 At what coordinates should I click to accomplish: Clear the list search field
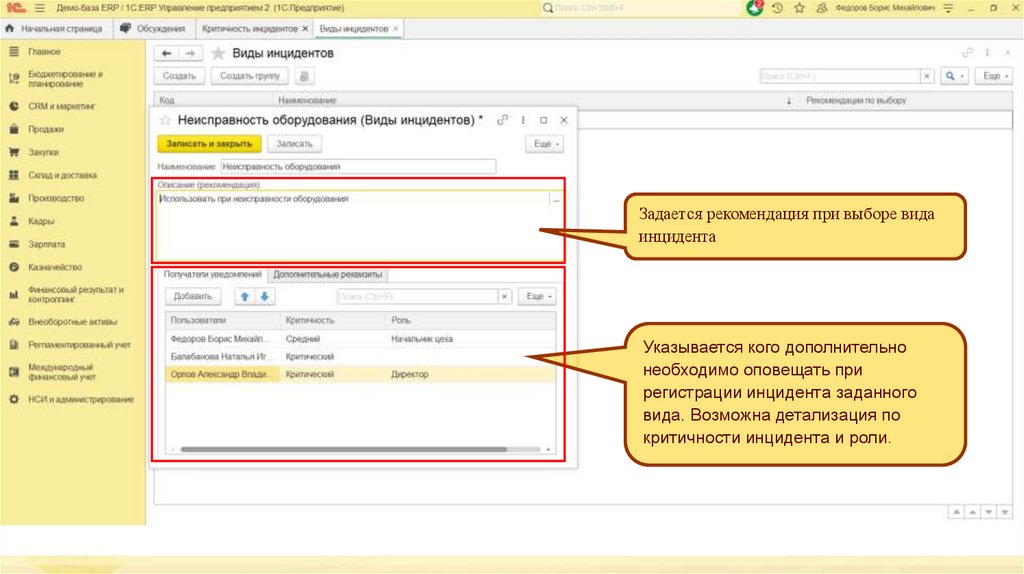[x=927, y=76]
